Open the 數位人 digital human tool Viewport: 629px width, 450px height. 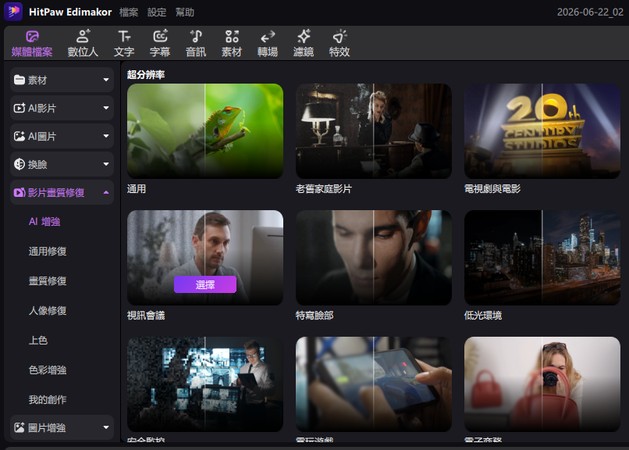pyautogui.click(x=83, y=43)
